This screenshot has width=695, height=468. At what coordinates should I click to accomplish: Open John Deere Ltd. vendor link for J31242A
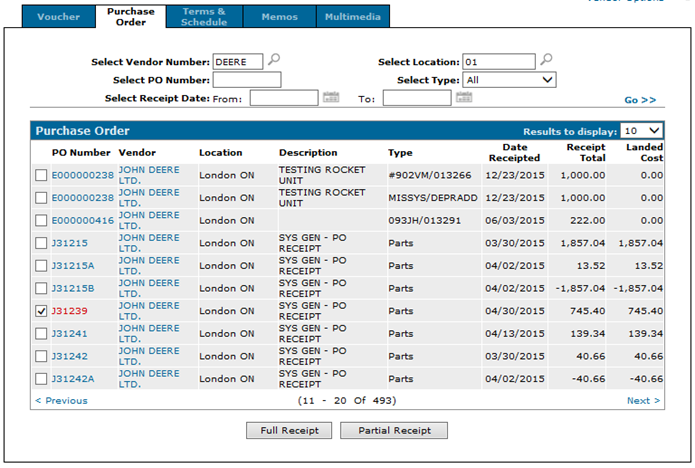click(x=149, y=378)
